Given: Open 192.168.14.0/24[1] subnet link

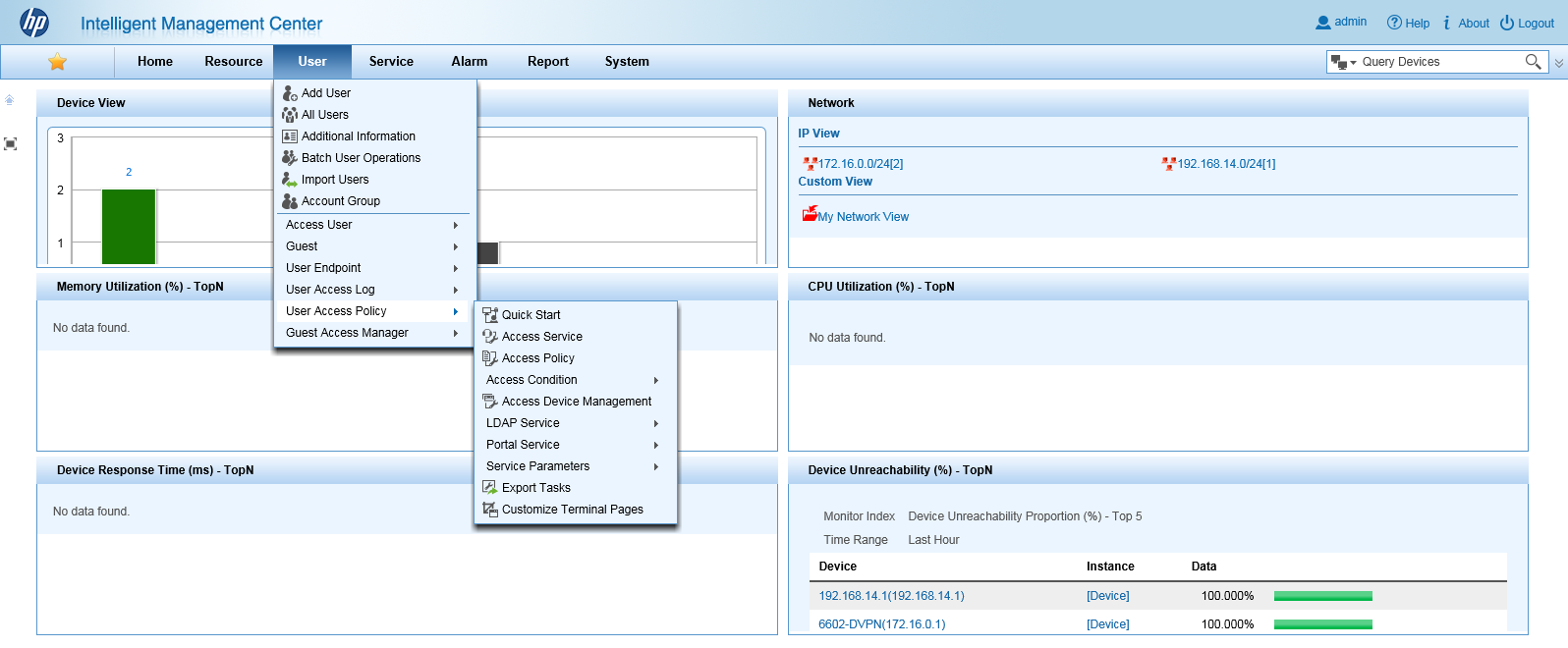Looking at the screenshot, I should point(1226,164).
